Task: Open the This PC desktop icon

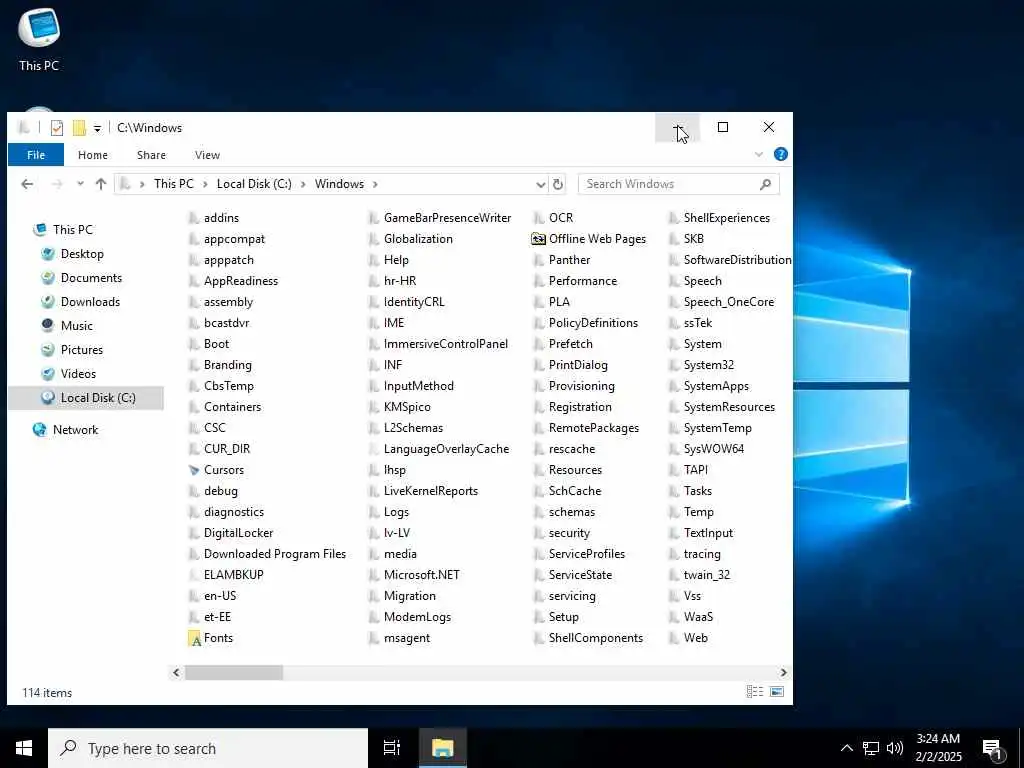Action: tap(39, 39)
